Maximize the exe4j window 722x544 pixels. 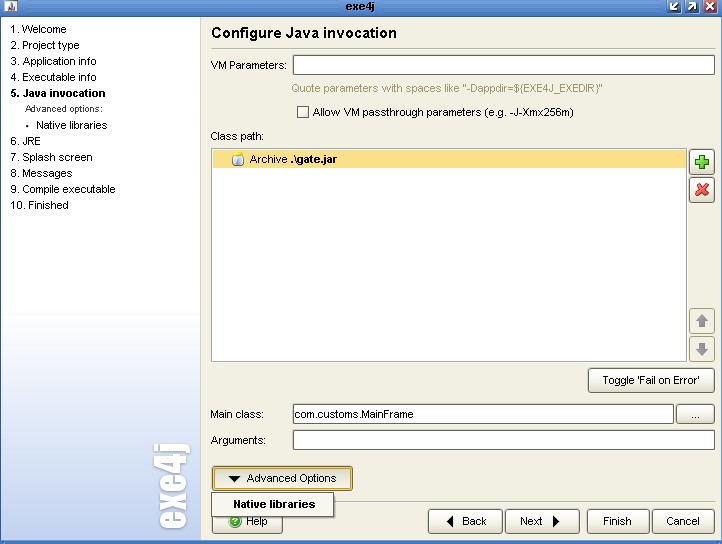click(x=693, y=6)
